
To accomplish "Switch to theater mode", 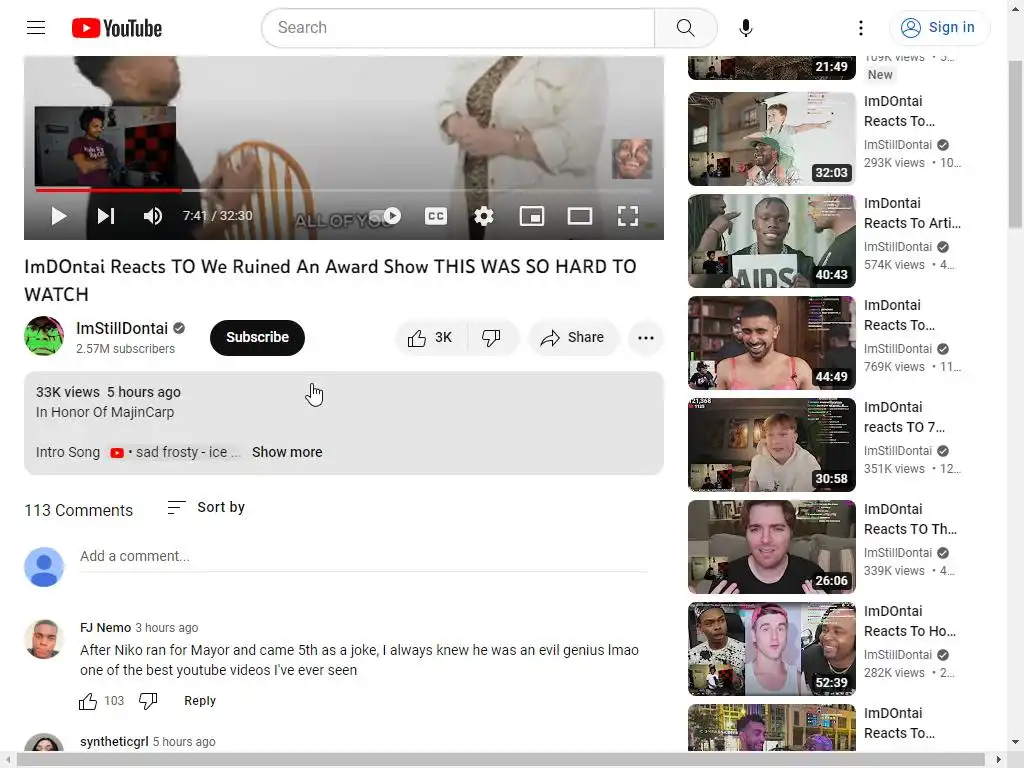I will (x=579, y=216).
